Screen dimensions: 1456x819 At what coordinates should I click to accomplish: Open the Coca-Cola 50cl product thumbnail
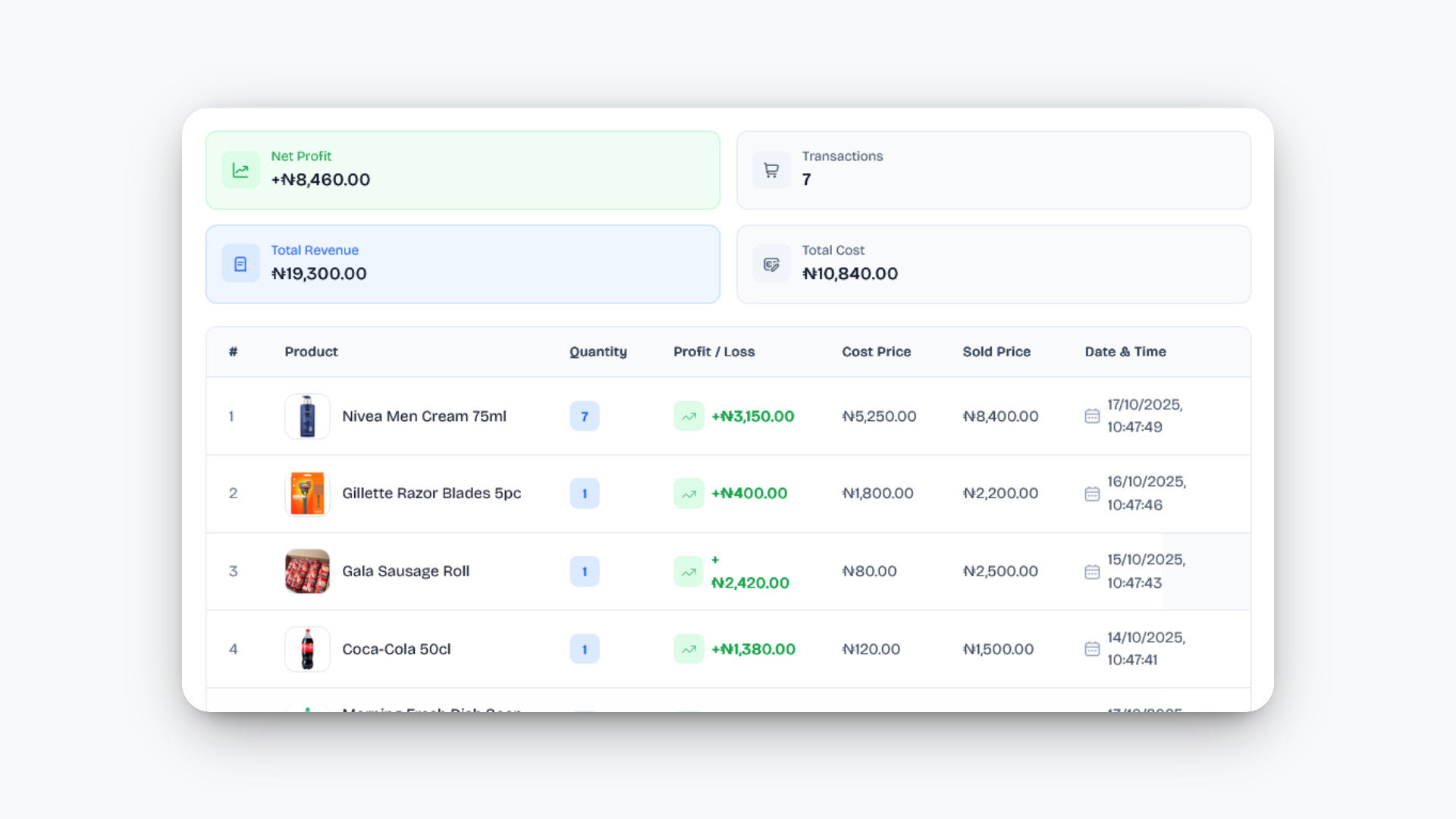307,649
